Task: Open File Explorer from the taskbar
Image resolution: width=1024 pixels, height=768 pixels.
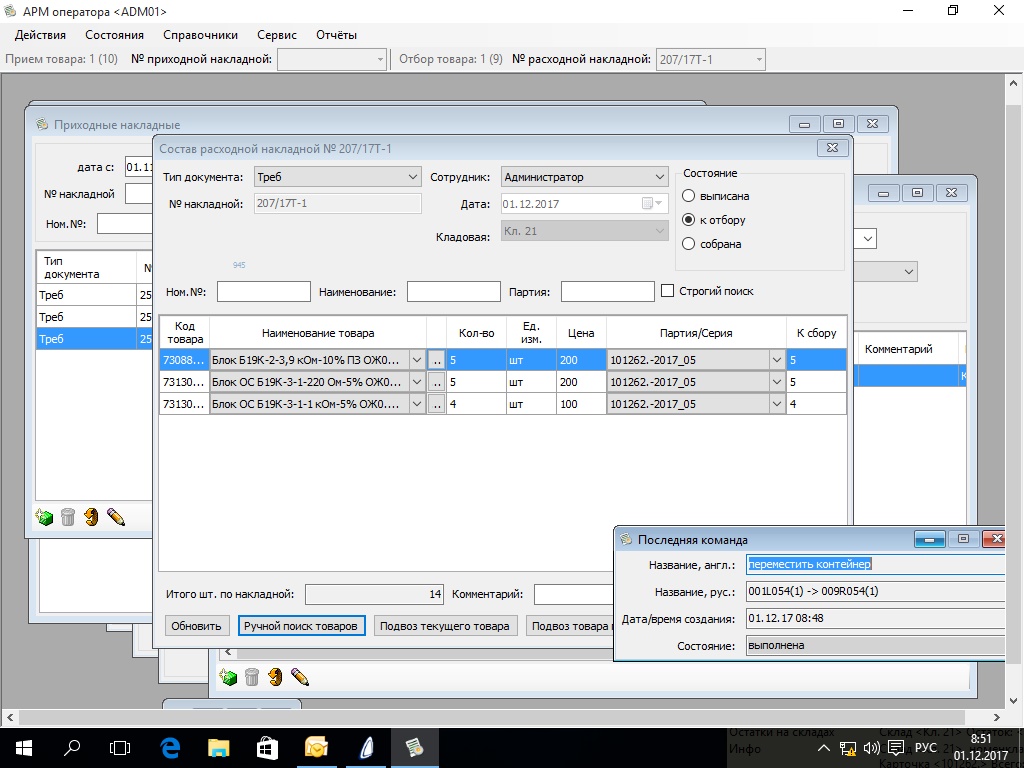Action: 219,747
